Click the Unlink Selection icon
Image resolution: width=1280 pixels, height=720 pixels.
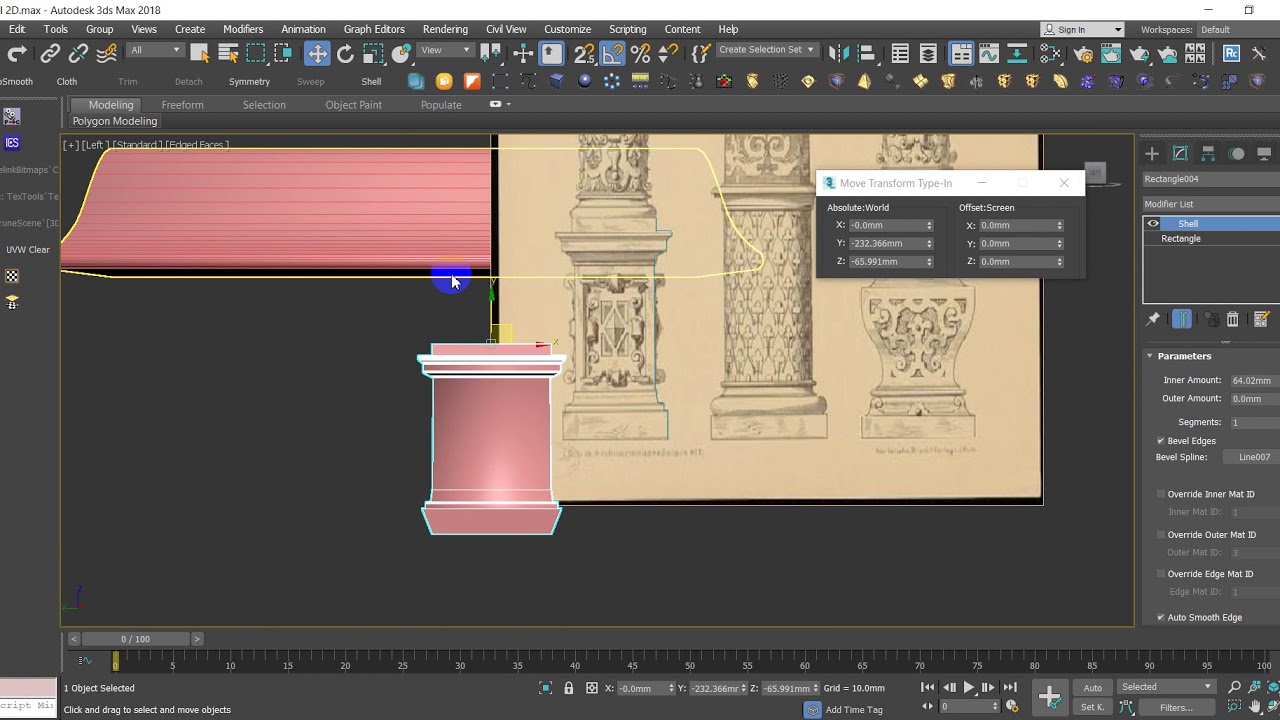click(x=78, y=54)
